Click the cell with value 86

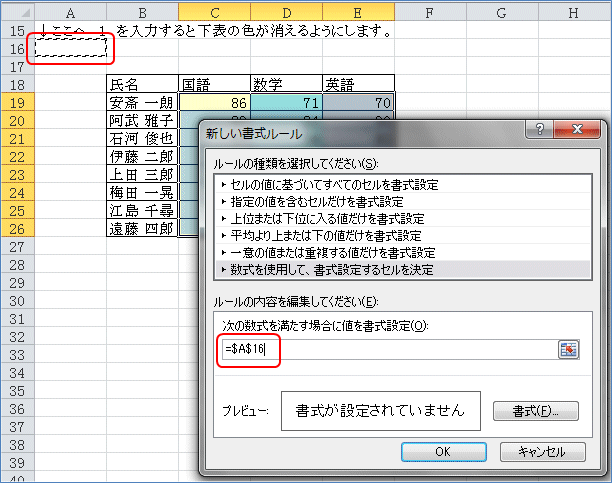click(214, 103)
